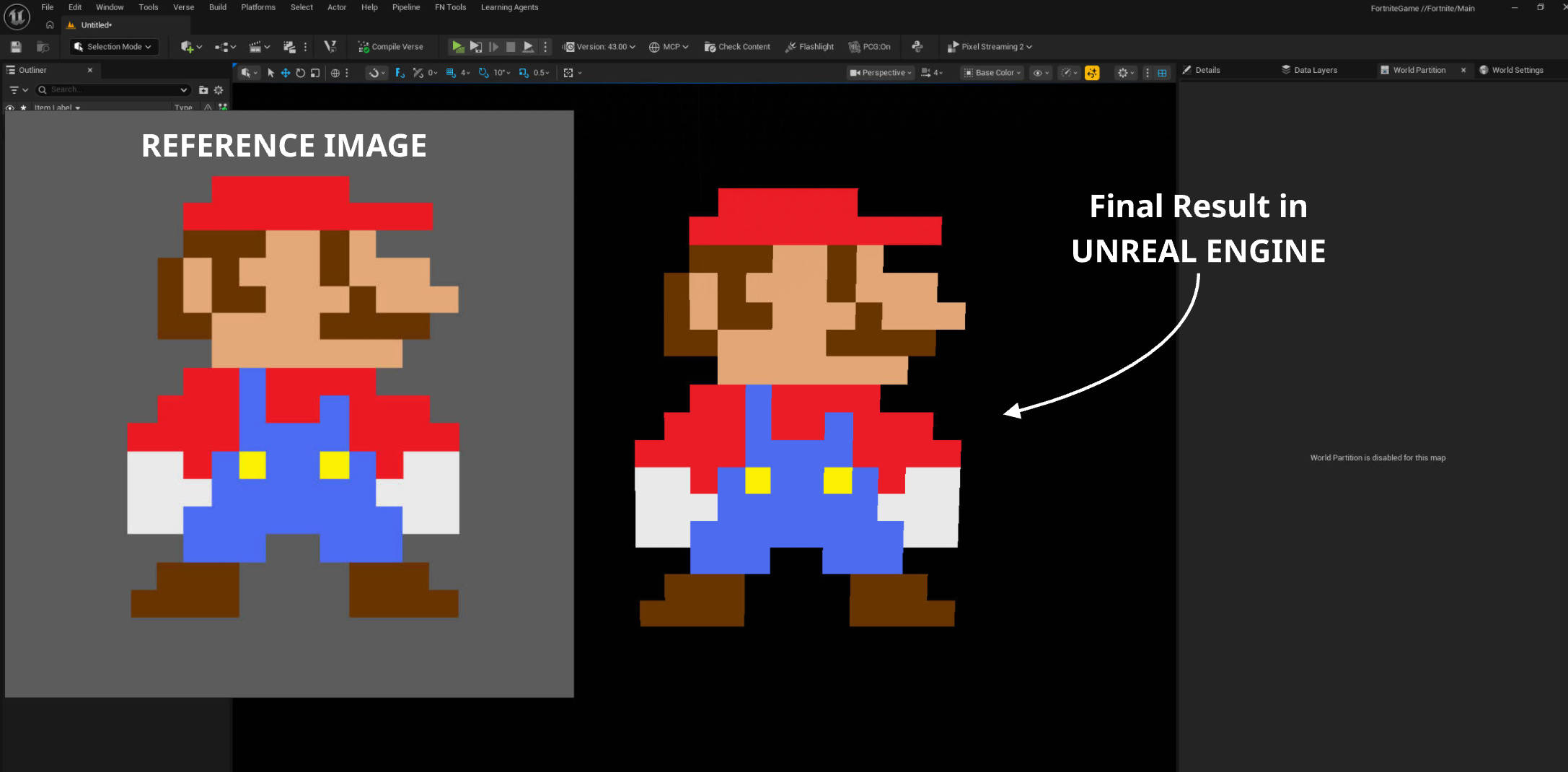Click the Verse explorer V icon
The image size is (1568, 772).
tap(330, 47)
